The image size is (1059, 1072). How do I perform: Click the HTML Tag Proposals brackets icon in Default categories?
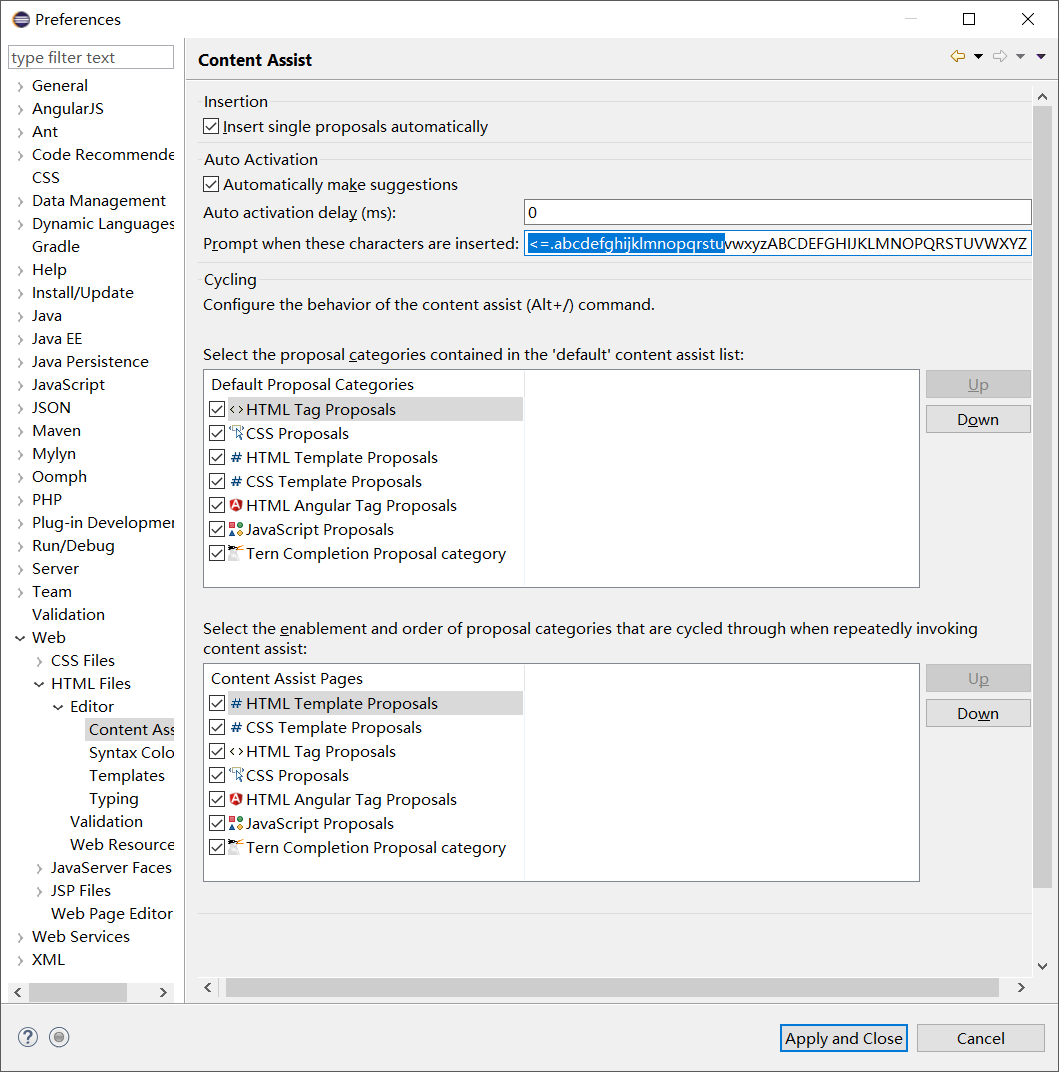(236, 410)
